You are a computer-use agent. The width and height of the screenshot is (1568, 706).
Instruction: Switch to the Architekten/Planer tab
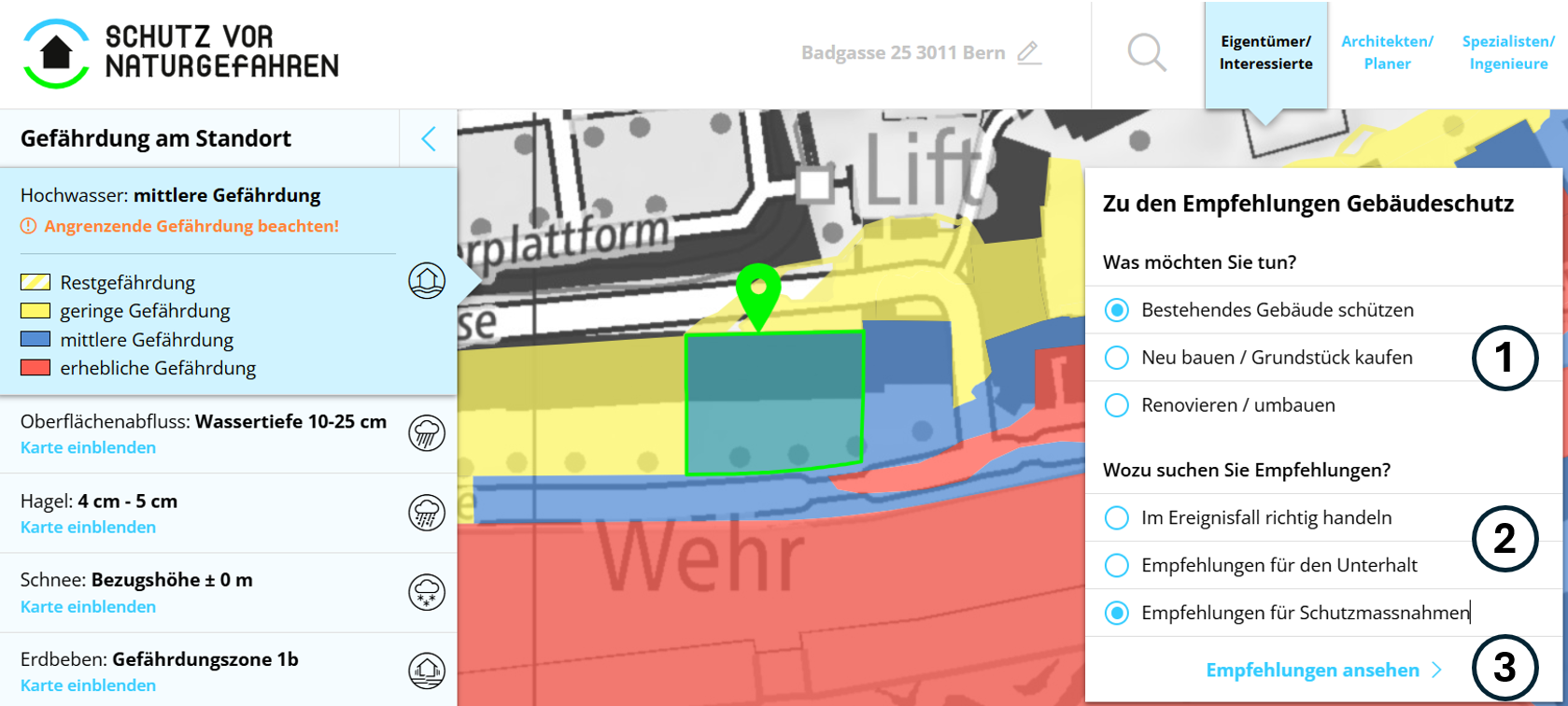(1387, 53)
